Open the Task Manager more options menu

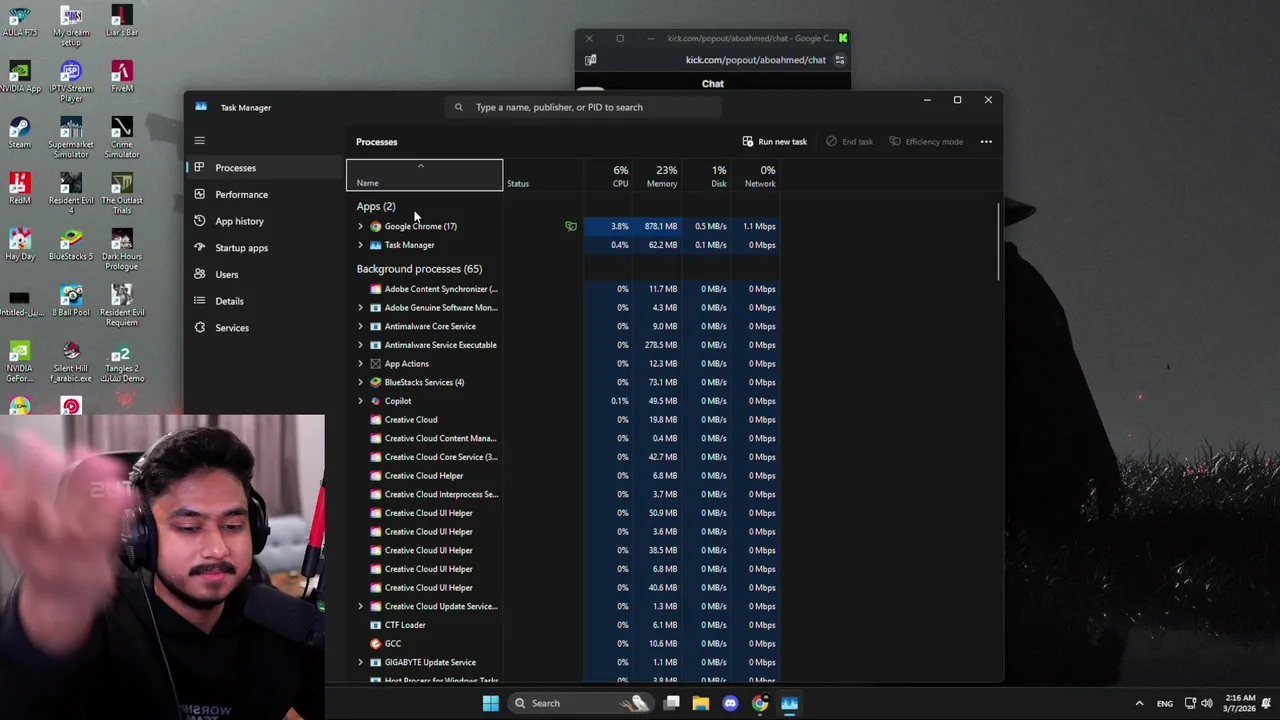pos(986,141)
